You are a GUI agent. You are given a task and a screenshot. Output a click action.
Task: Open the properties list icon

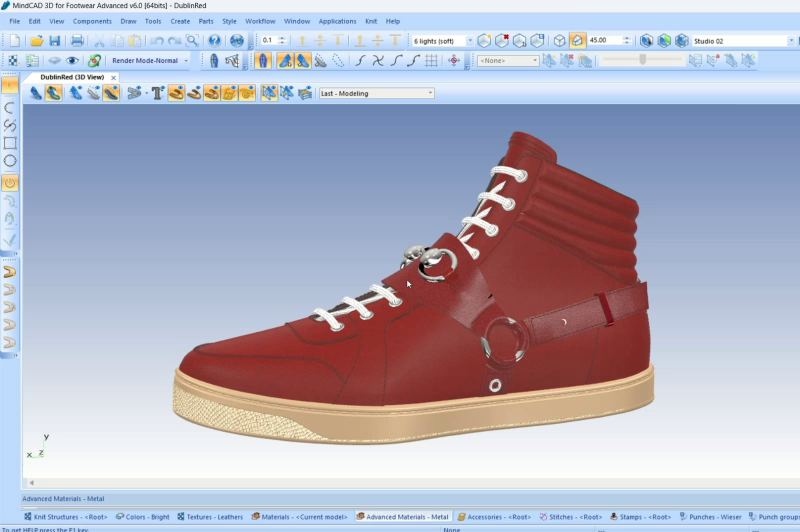point(32,61)
